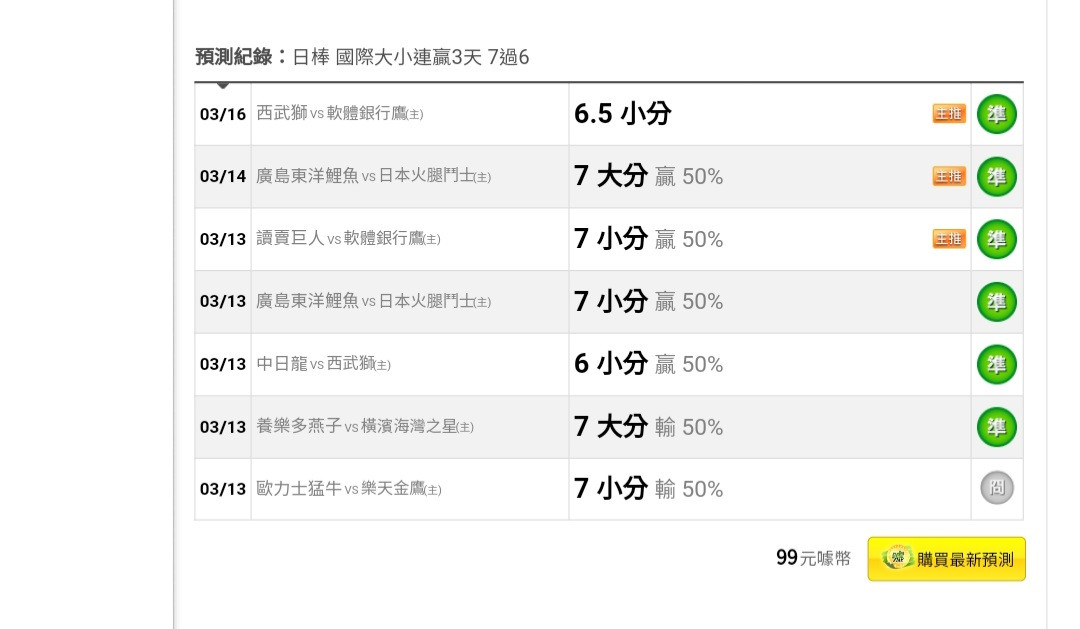Screen dimensions: 1080x629
Task: Click the 99元噱幣 price label
Action: coord(813,558)
